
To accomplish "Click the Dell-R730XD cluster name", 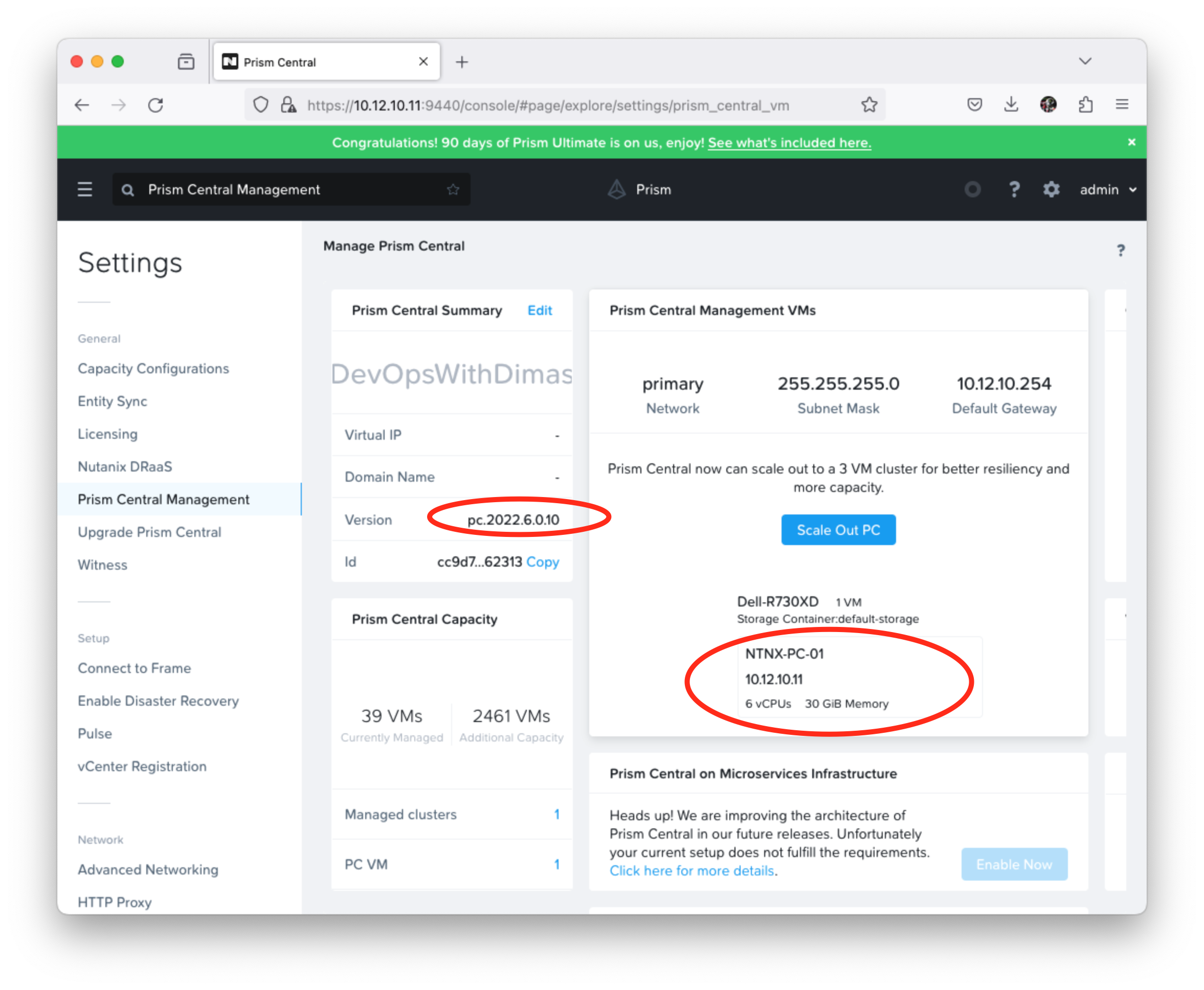I will pyautogui.click(x=778, y=602).
